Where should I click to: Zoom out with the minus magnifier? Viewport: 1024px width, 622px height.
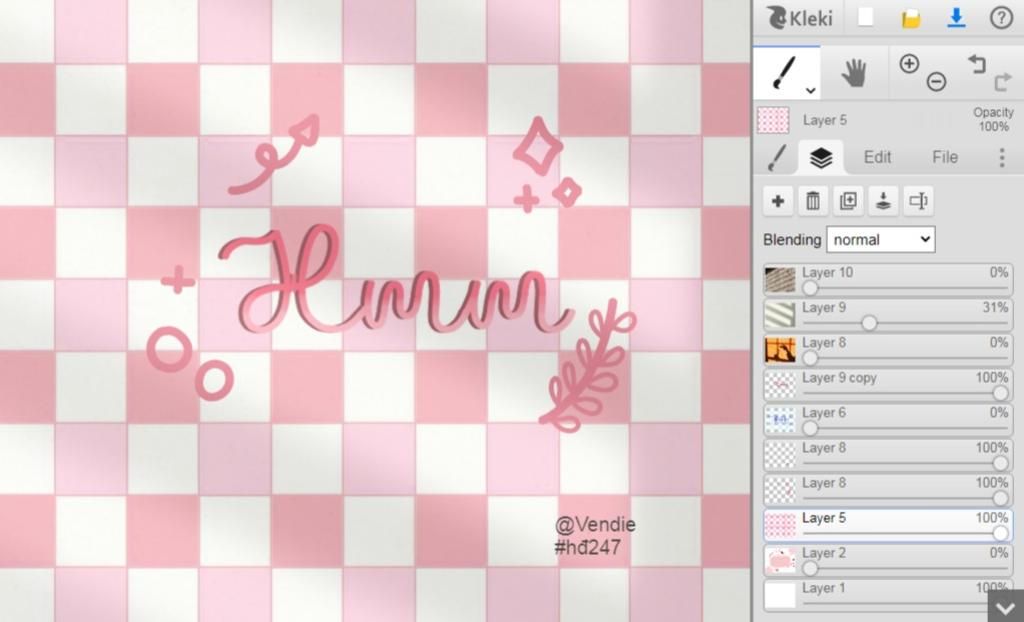(x=936, y=82)
